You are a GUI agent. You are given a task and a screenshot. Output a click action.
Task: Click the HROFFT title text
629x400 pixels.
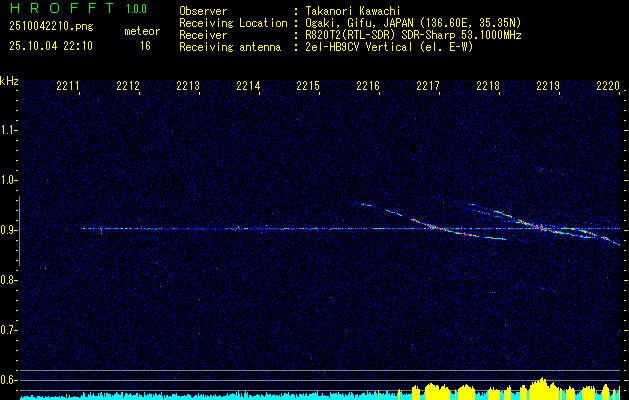tap(62, 8)
